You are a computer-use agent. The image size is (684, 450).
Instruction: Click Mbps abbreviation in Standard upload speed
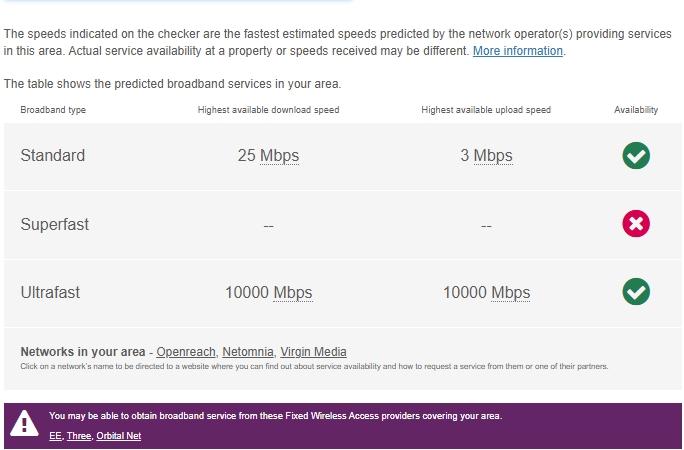click(x=493, y=156)
